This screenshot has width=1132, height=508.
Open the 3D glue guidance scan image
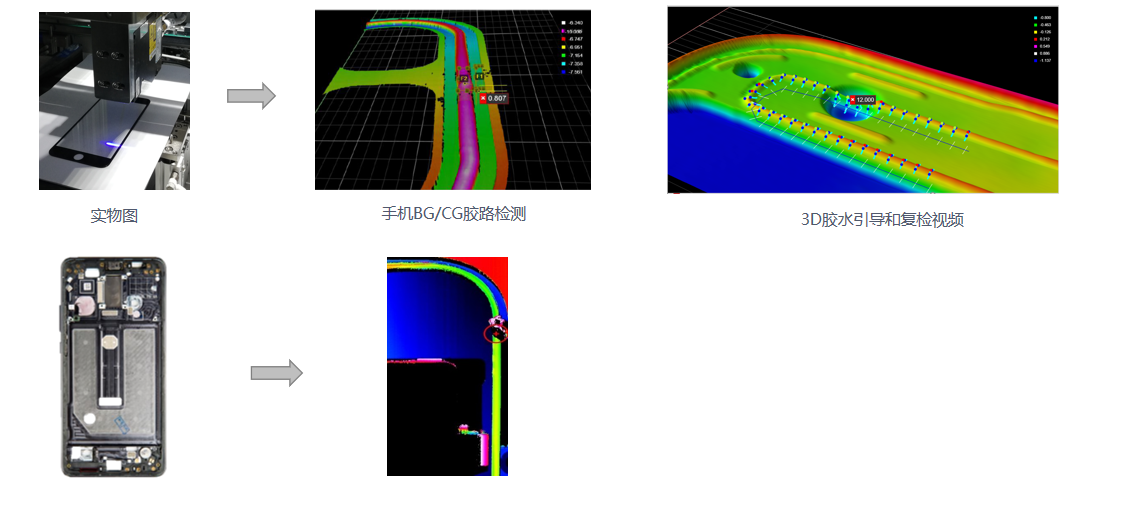click(863, 100)
